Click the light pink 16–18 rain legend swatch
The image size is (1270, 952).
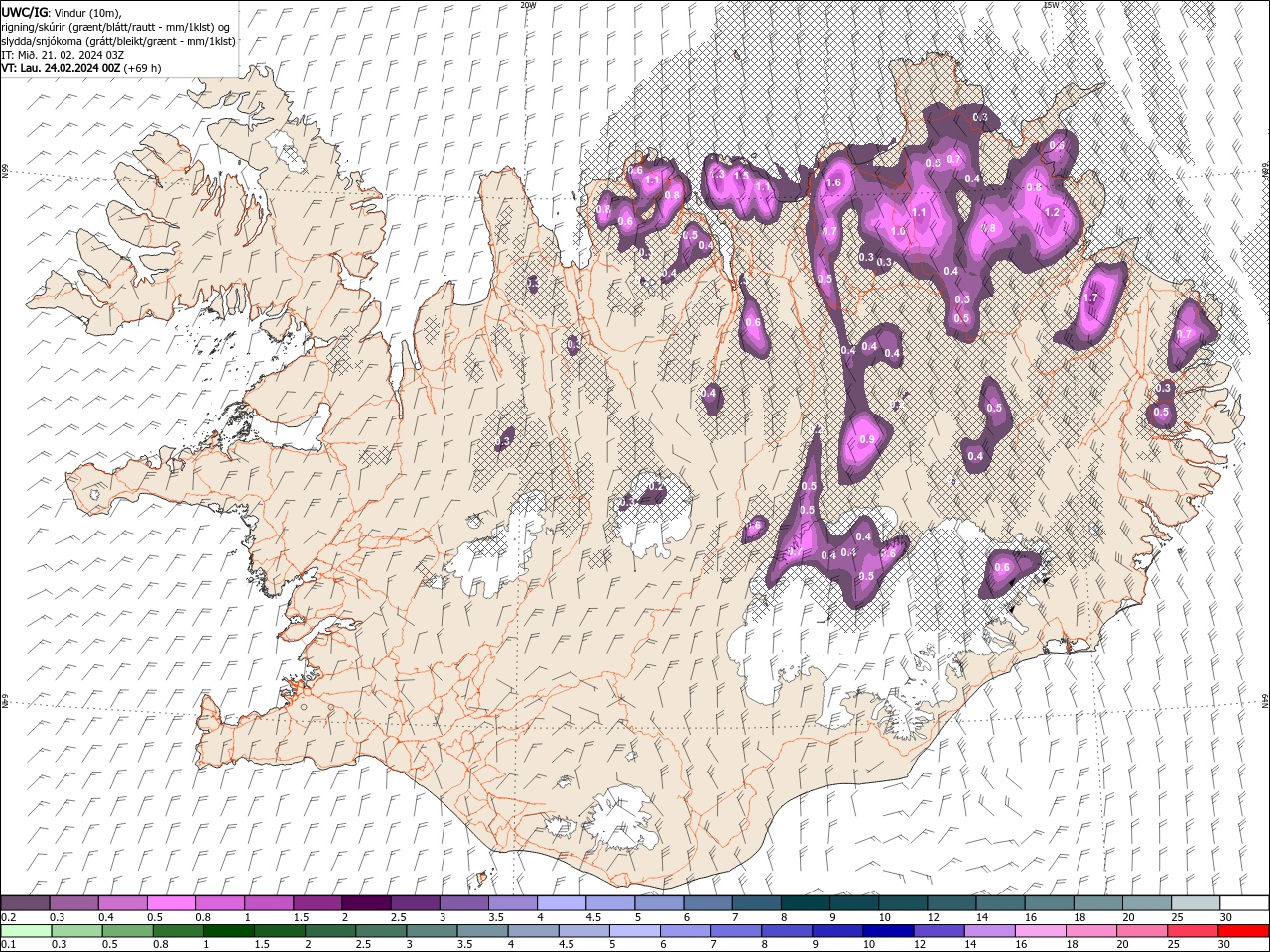pos(1041,931)
